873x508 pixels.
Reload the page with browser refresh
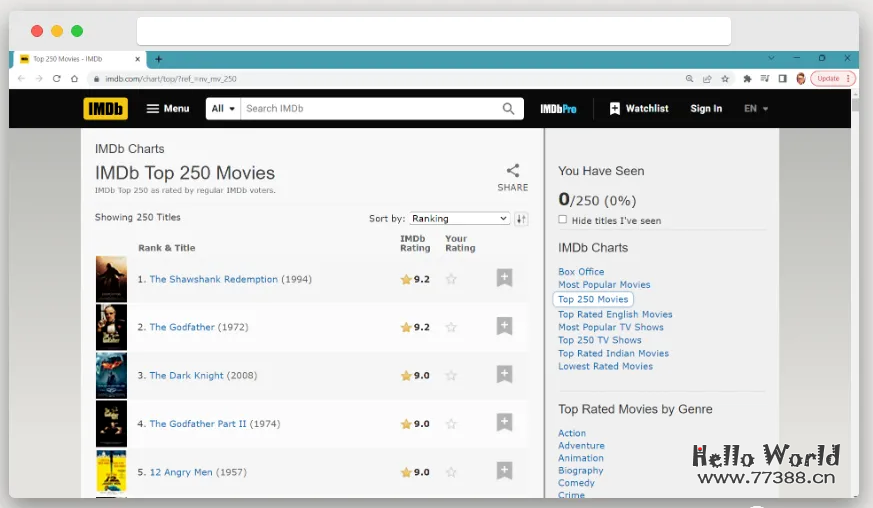(55, 79)
